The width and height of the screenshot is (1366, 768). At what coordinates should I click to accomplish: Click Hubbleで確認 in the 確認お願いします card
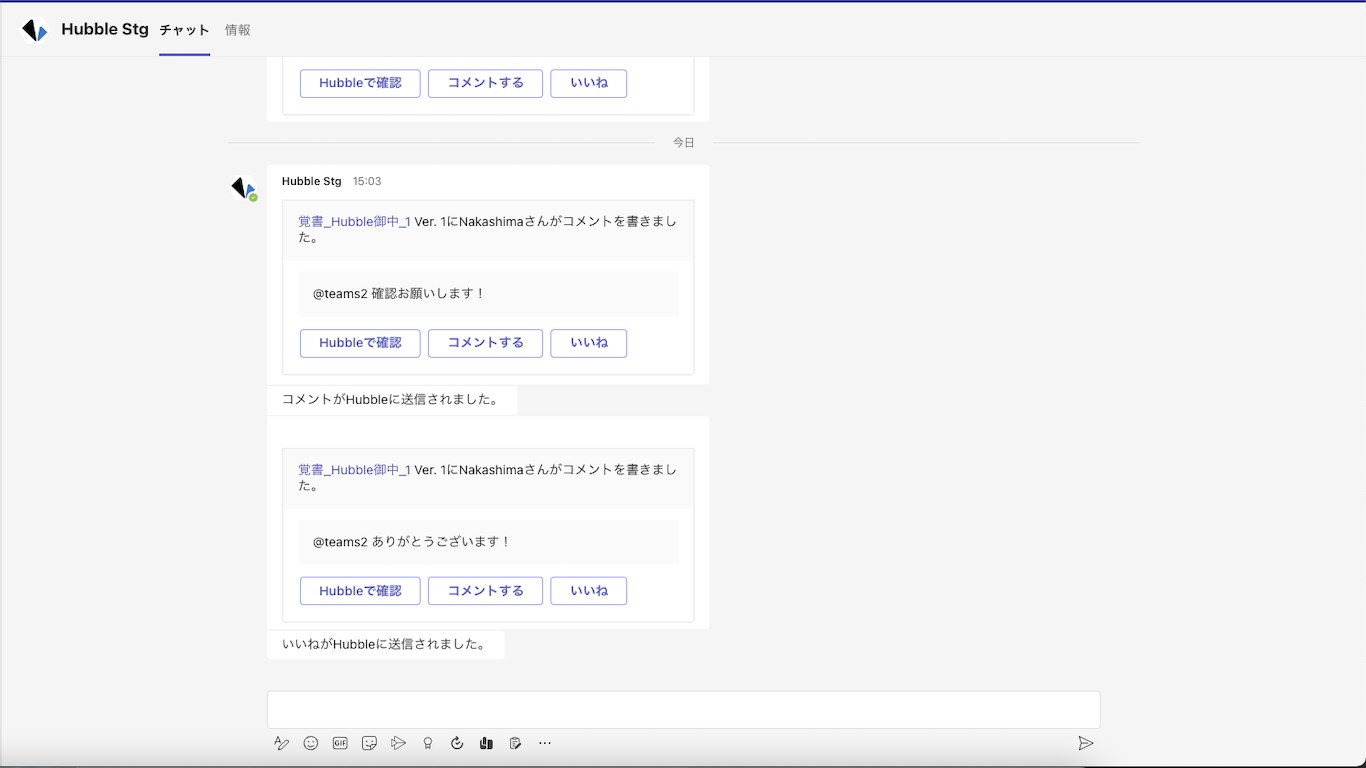click(360, 343)
